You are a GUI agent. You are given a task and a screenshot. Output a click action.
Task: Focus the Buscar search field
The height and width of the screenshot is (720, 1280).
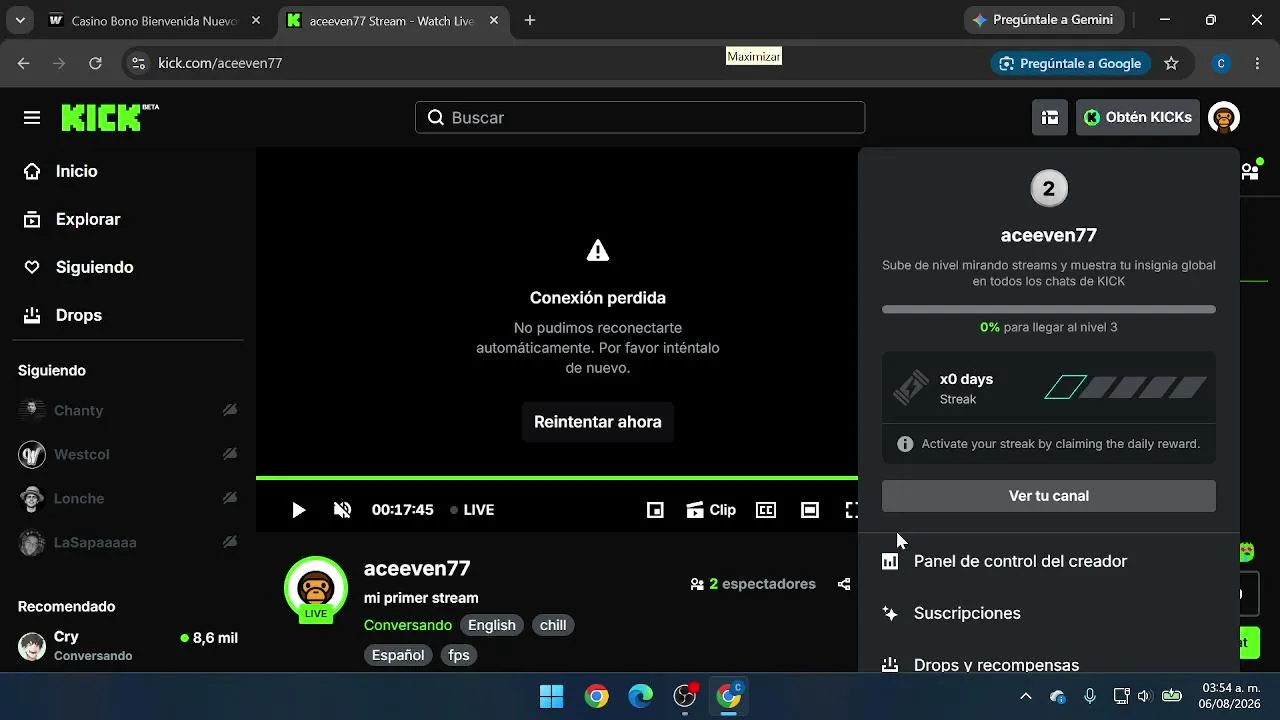point(640,118)
